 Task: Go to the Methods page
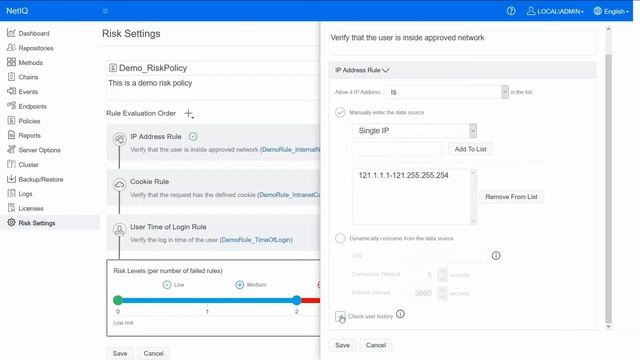[31, 62]
